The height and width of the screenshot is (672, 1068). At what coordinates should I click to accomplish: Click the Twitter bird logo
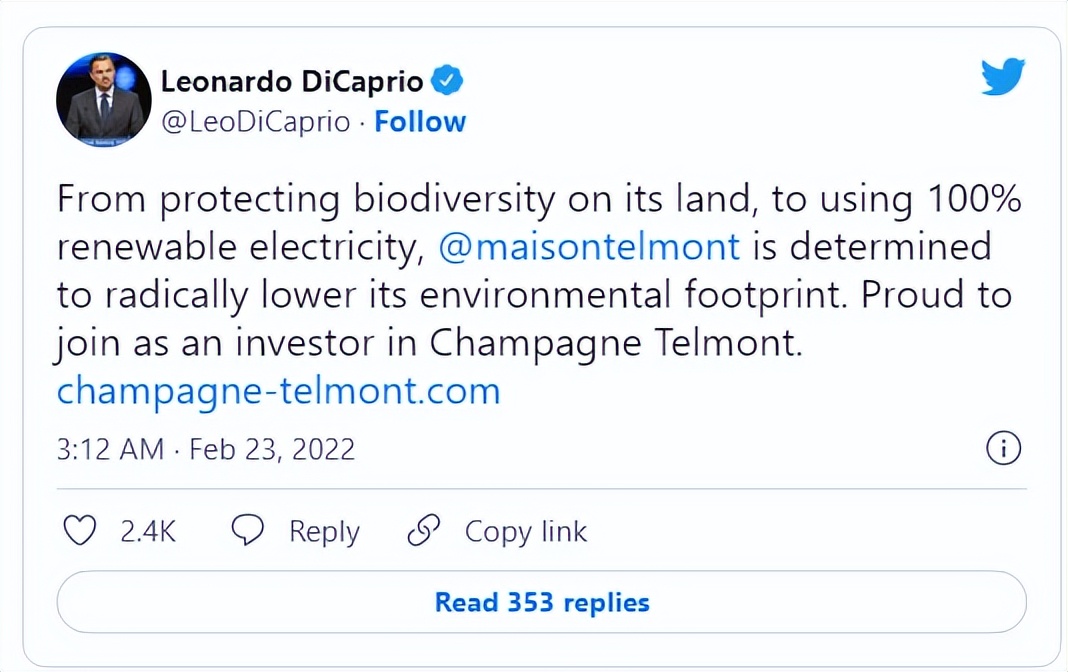[x=1002, y=77]
